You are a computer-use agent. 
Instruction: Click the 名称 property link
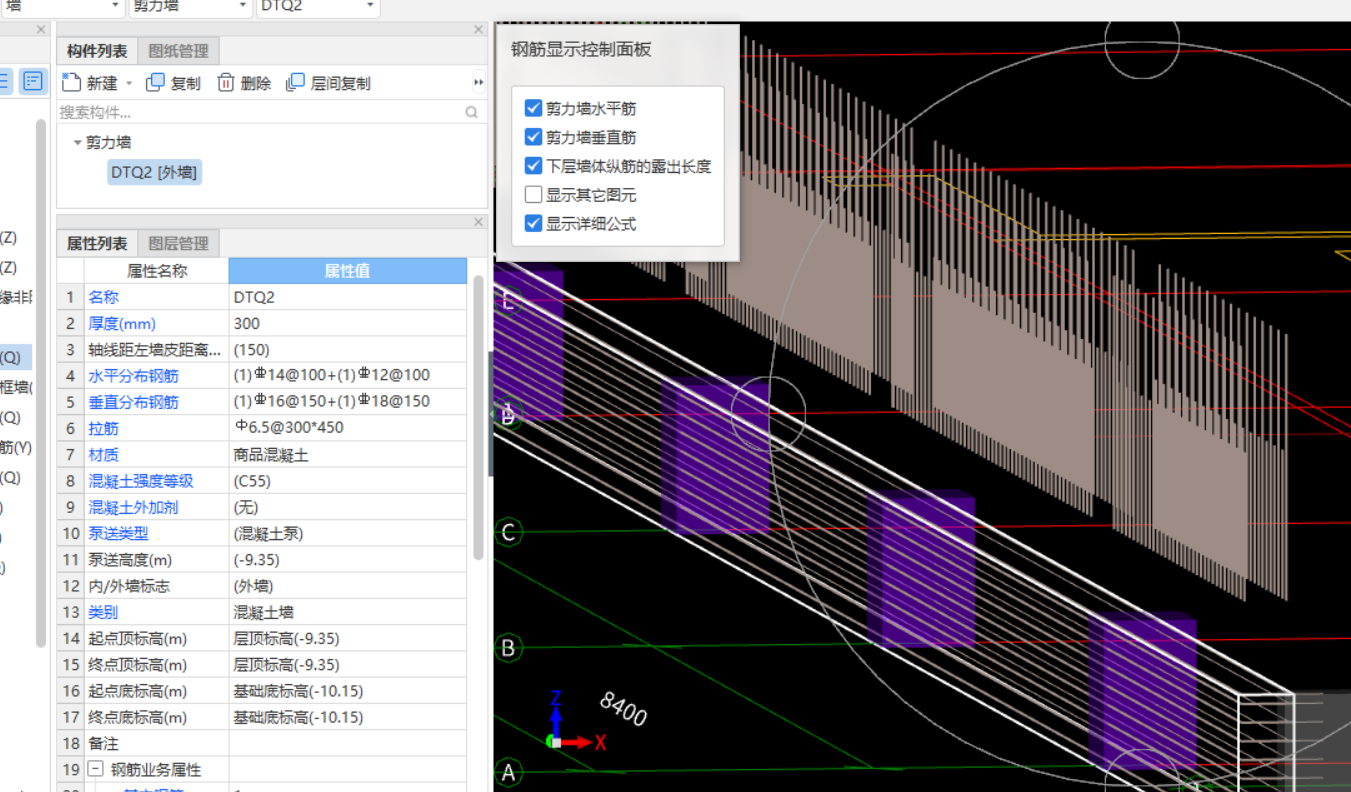pos(103,297)
